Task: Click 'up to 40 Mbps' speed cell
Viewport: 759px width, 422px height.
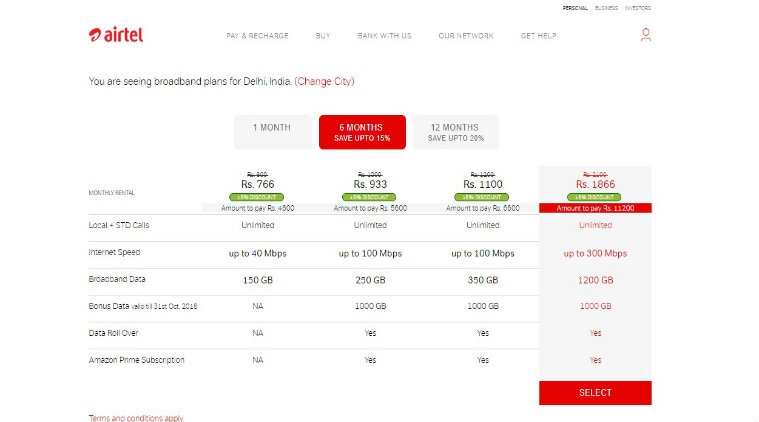Action: [258, 254]
